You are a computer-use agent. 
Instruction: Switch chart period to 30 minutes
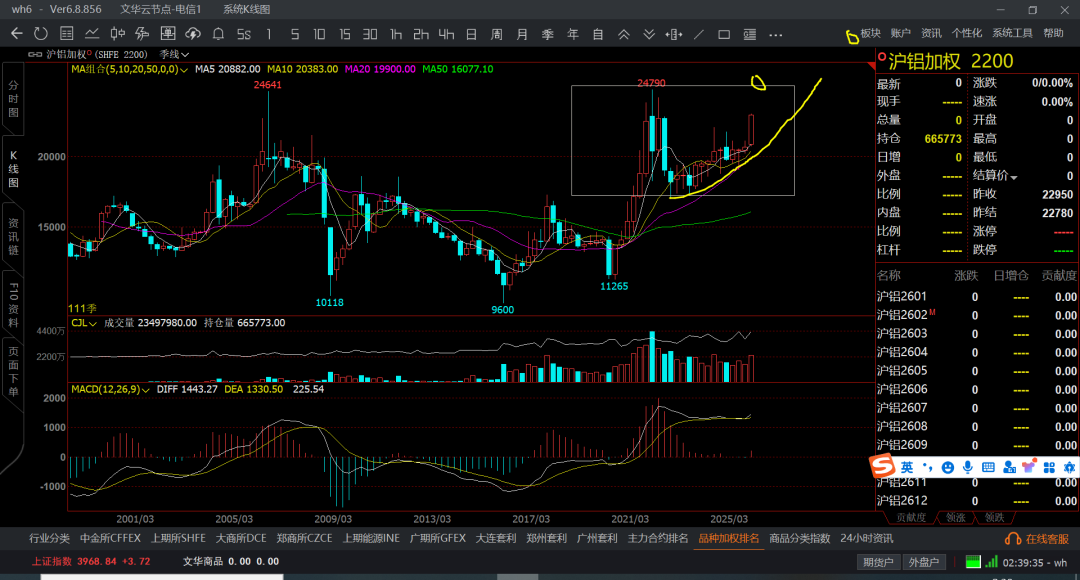click(x=370, y=34)
